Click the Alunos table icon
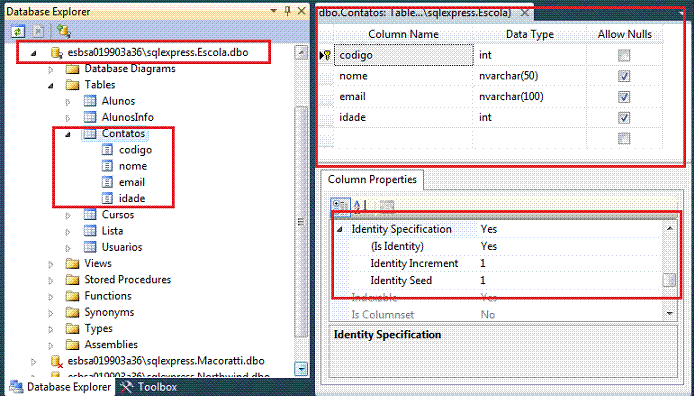 point(90,101)
